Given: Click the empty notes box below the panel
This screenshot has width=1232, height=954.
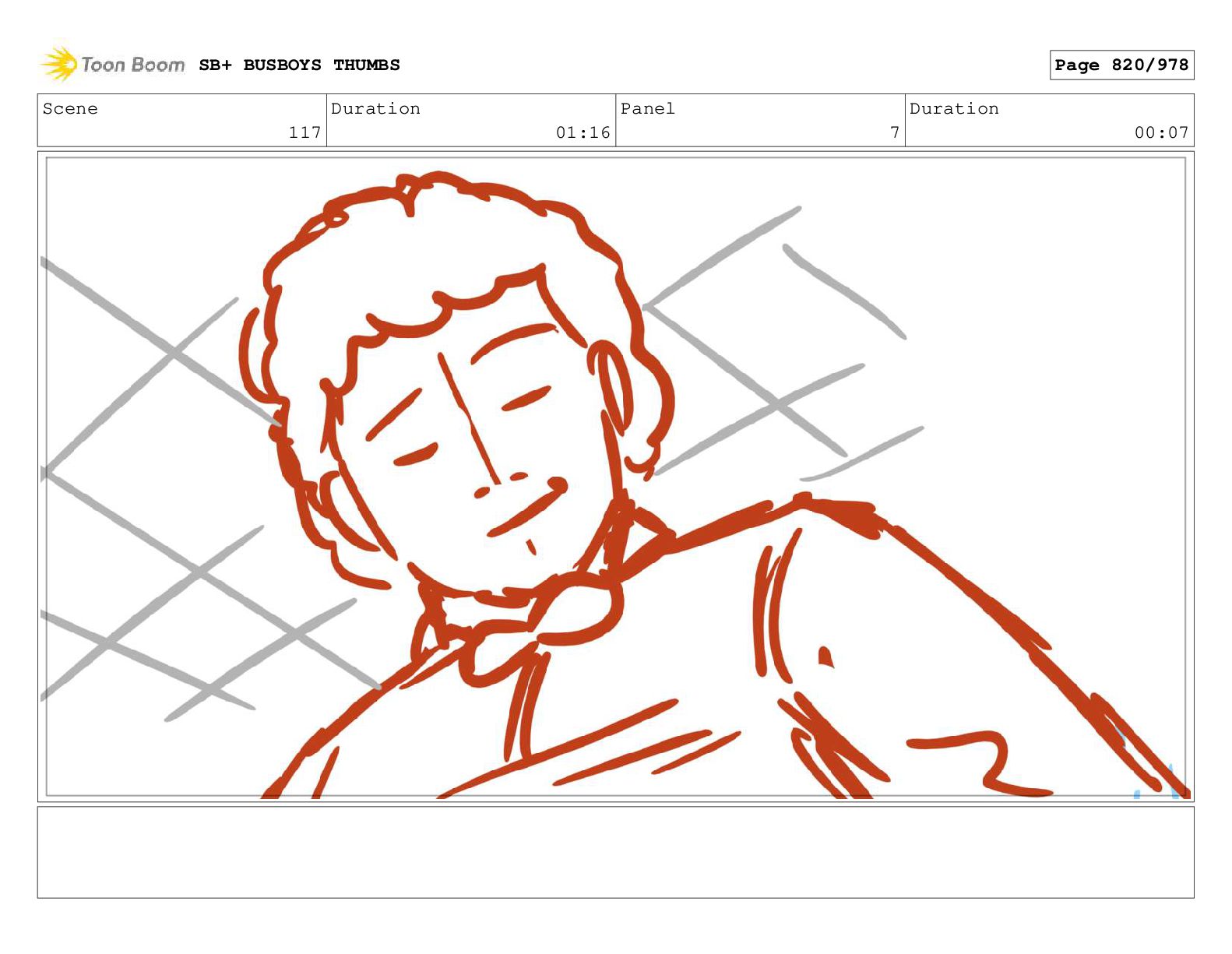Looking at the screenshot, I should 615,852.
